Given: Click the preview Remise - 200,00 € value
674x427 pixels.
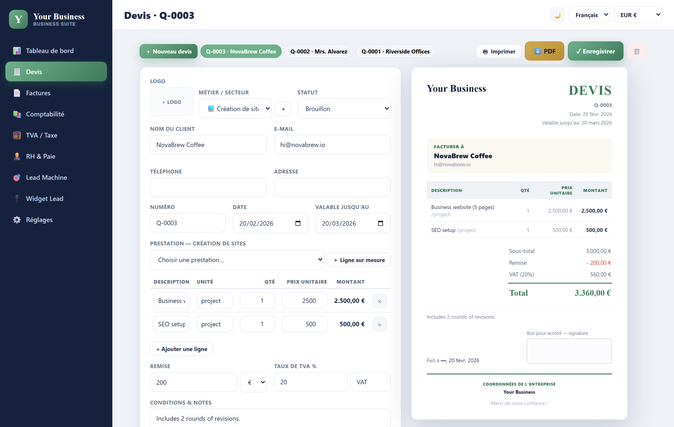Looking at the screenshot, I should (x=598, y=263).
